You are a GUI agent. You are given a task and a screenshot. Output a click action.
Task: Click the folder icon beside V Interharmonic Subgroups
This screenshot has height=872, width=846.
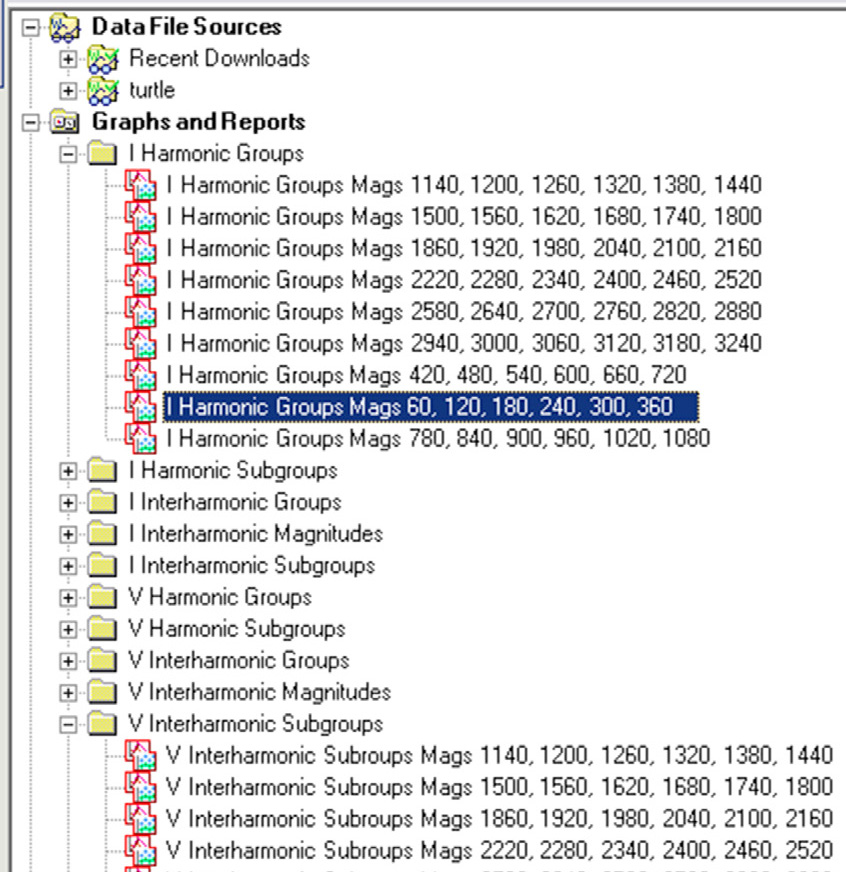pyautogui.click(x=101, y=723)
